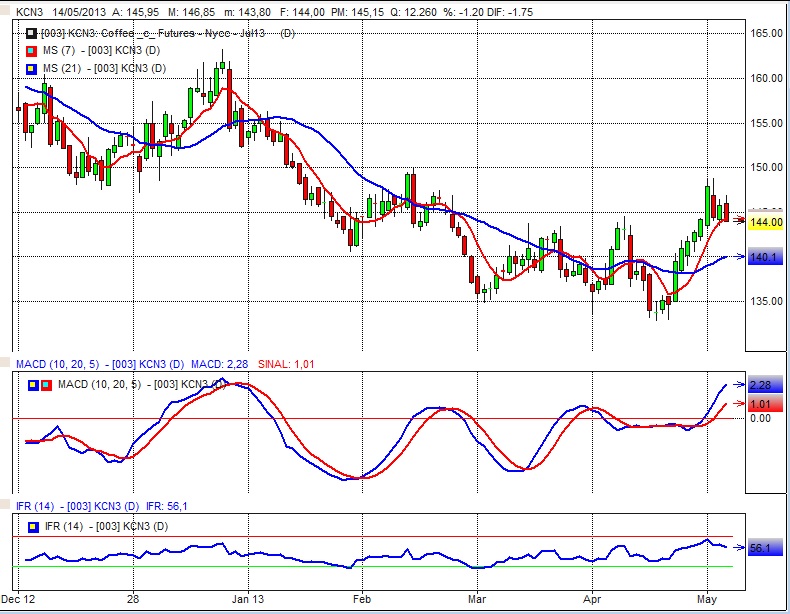The image size is (790, 614).
Task: Click the black KCN3 Coffee Futures legend icon
Action: 31,33
